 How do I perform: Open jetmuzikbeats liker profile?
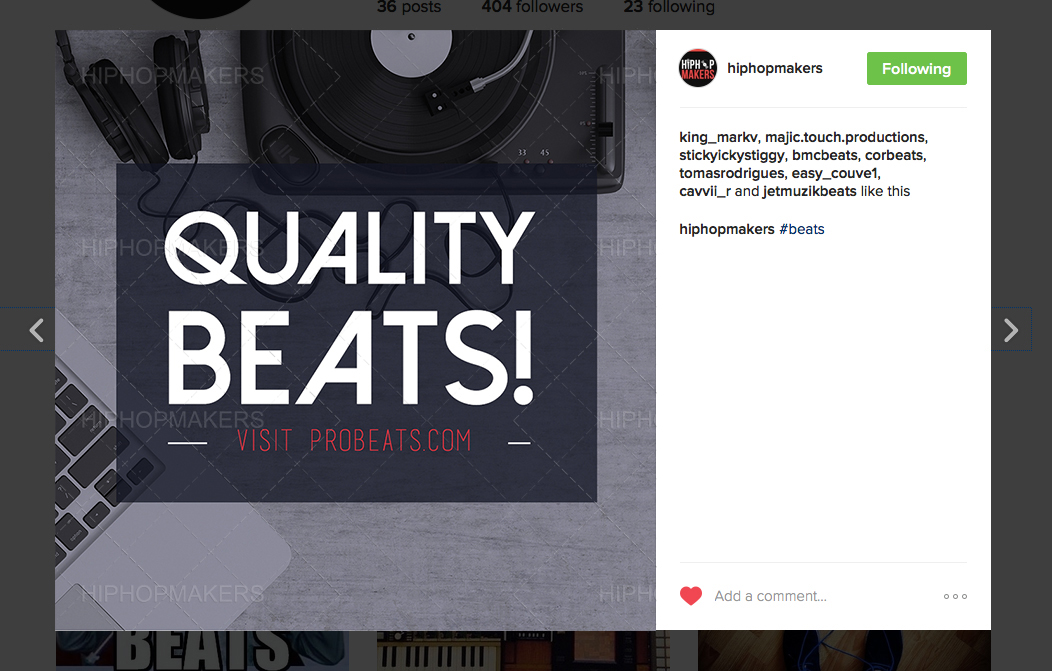click(809, 191)
